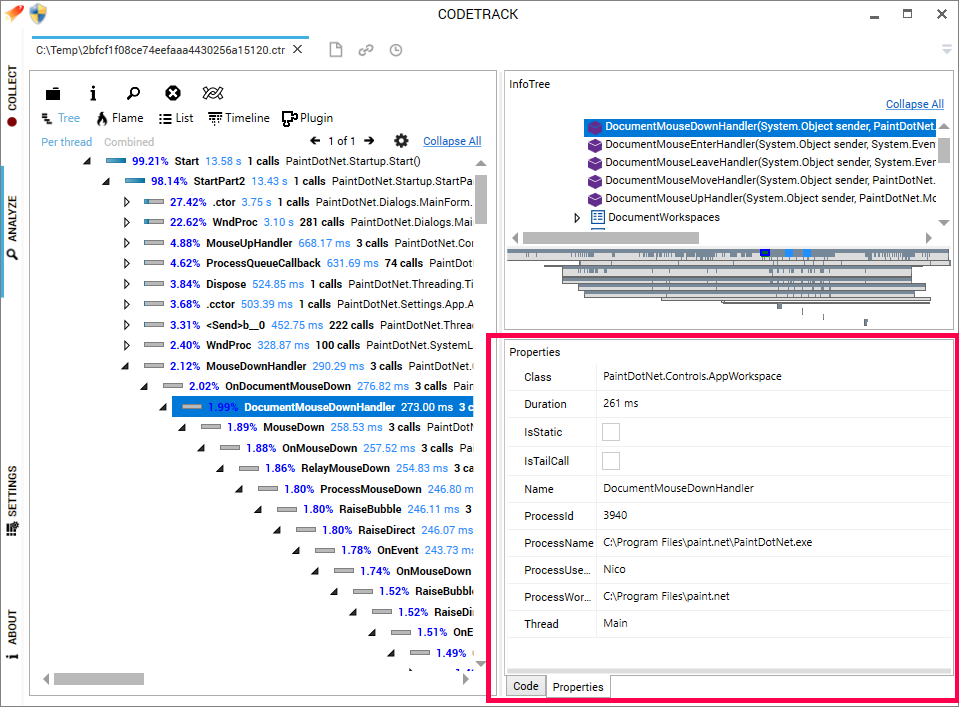Viewport: 959px width, 707px height.
Task: Select RelayMouseDown 1.86% row
Action: click(356, 468)
